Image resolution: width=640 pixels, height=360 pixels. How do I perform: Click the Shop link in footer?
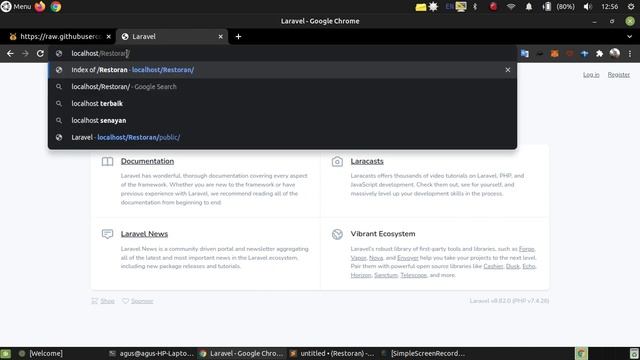click(107, 301)
